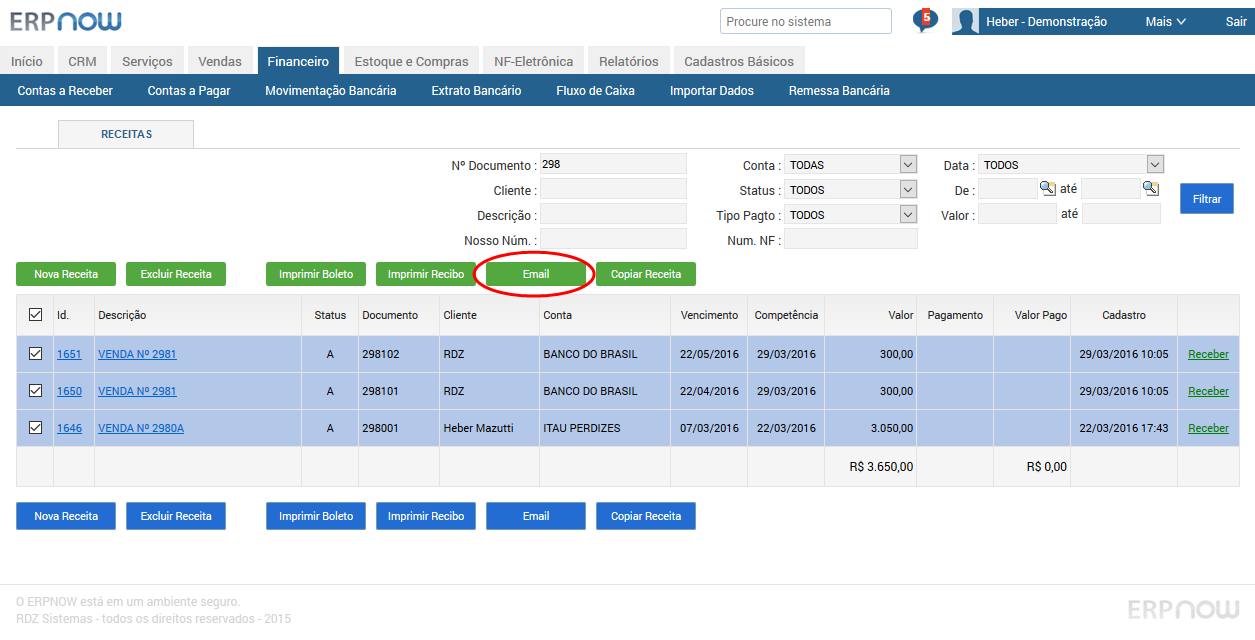Open the Serviços tab
The image size is (1255, 640).
tap(147, 61)
